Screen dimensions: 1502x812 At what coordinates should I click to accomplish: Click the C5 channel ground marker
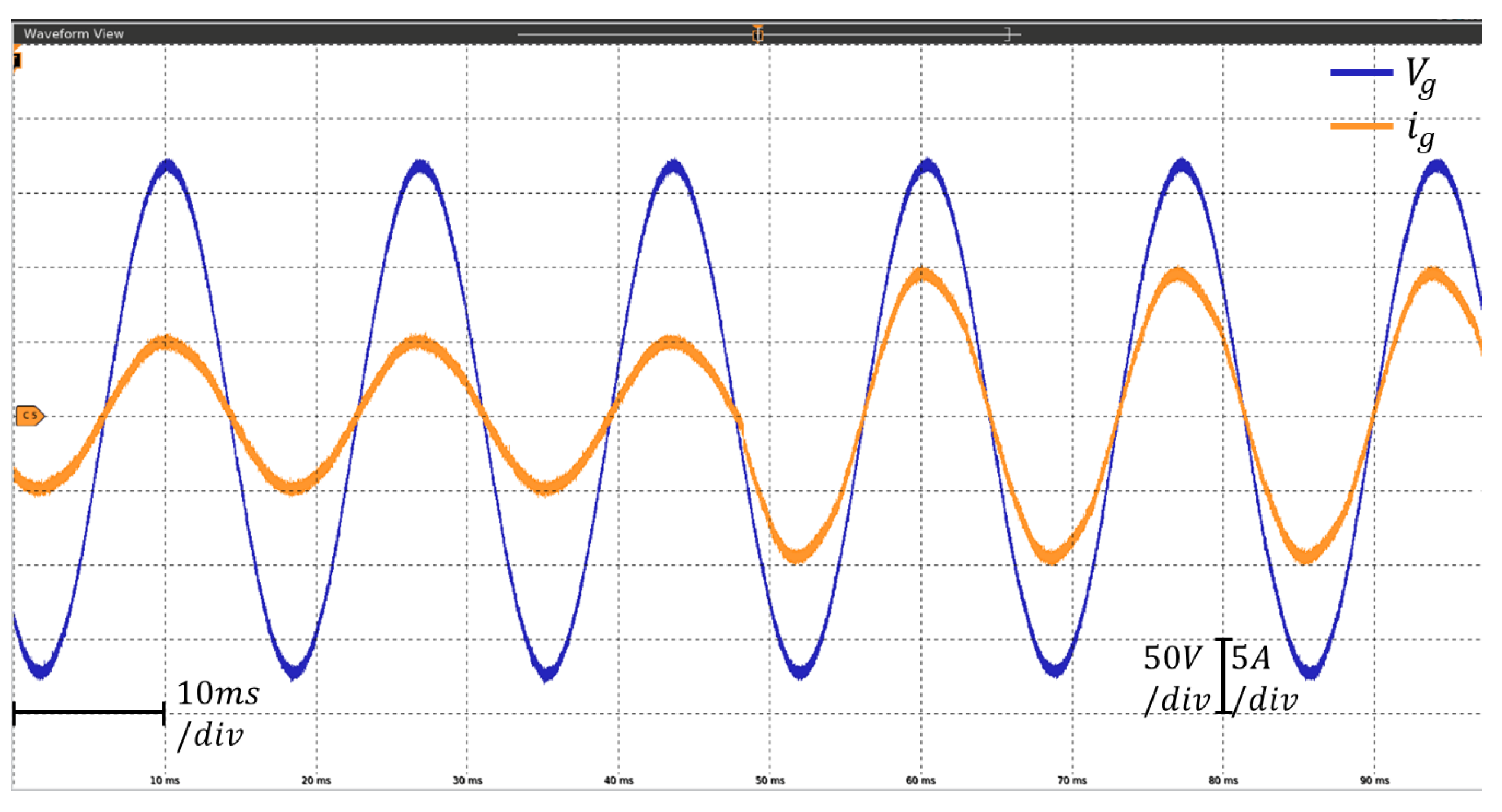click(30, 416)
